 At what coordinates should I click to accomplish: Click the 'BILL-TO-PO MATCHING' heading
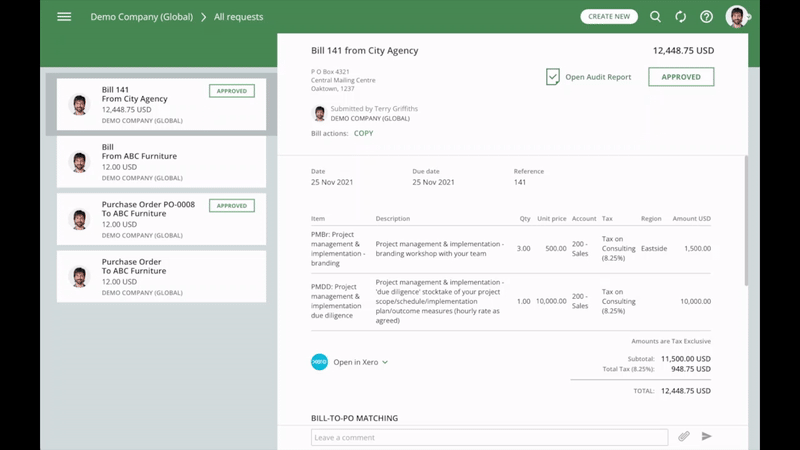pyautogui.click(x=355, y=418)
